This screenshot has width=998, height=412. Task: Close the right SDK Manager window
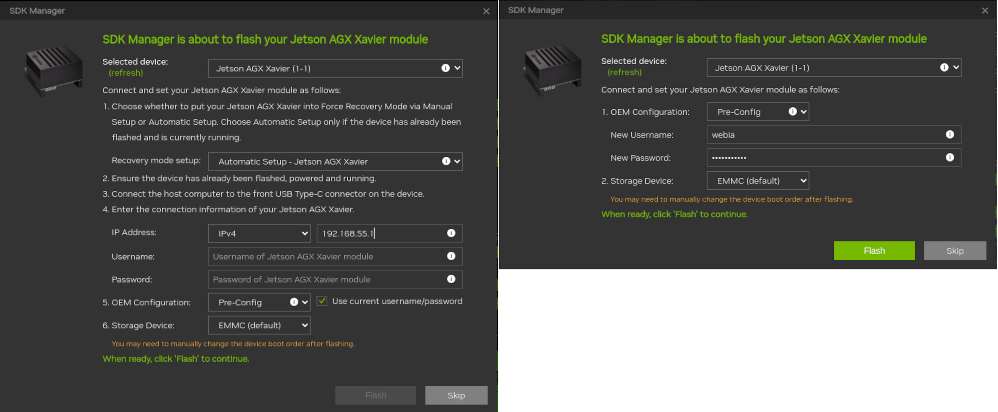tap(985, 11)
